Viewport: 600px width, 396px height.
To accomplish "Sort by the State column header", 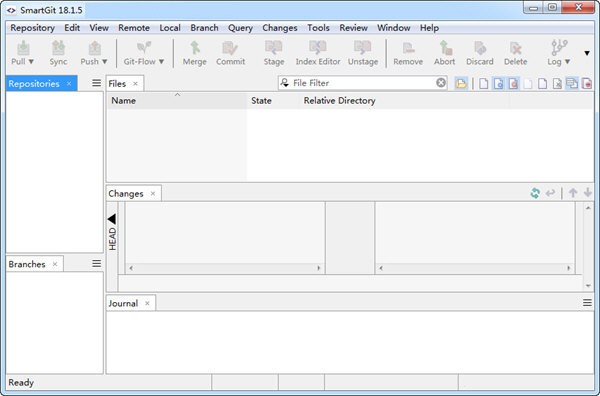I will [x=273, y=101].
